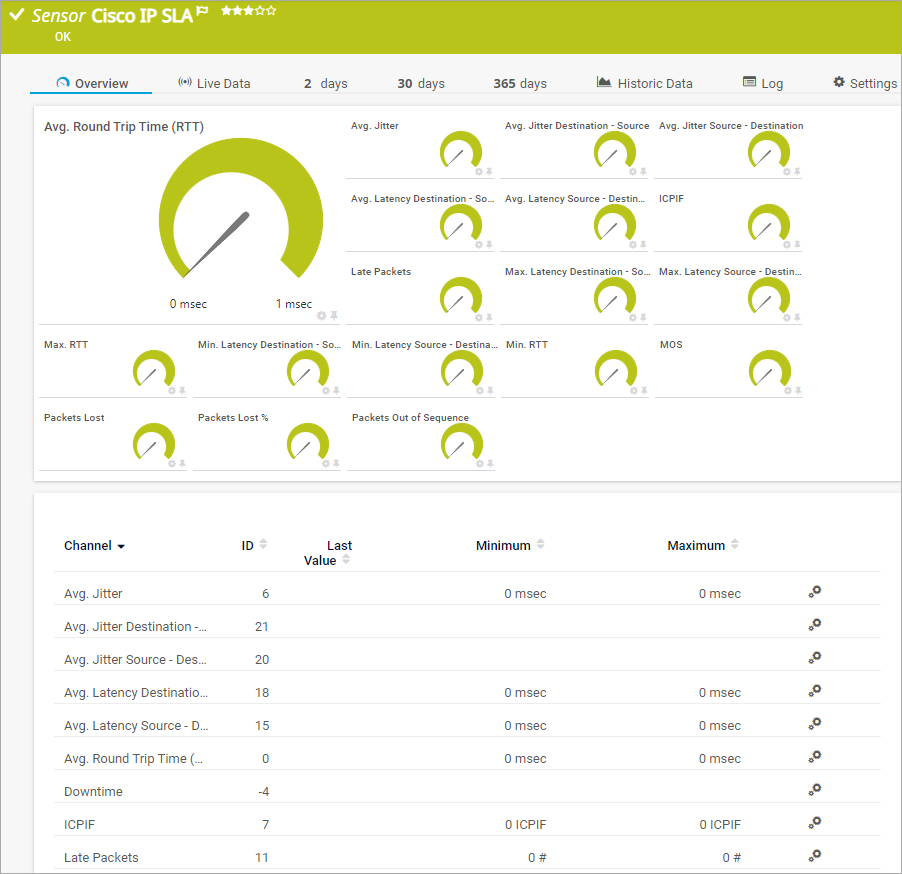Click the gear icon under MOS gauge
Viewport: 902px width, 874px height.
[786, 390]
